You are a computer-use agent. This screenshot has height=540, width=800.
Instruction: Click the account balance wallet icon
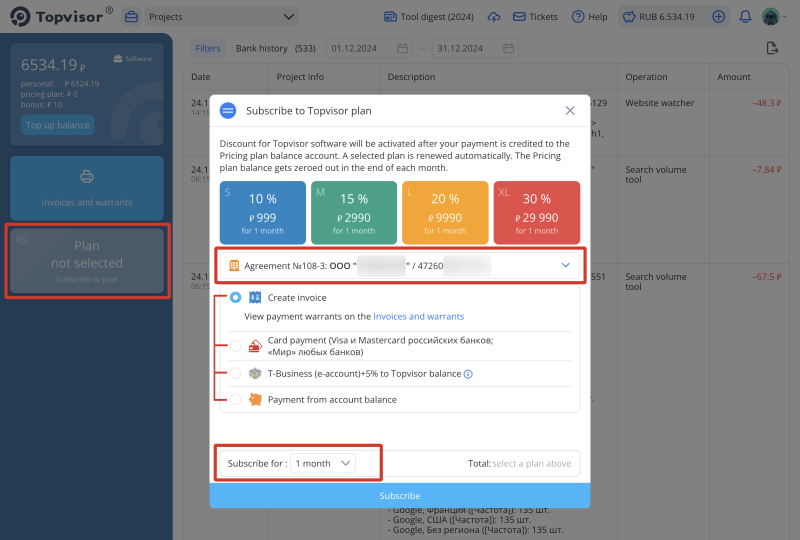click(x=255, y=400)
